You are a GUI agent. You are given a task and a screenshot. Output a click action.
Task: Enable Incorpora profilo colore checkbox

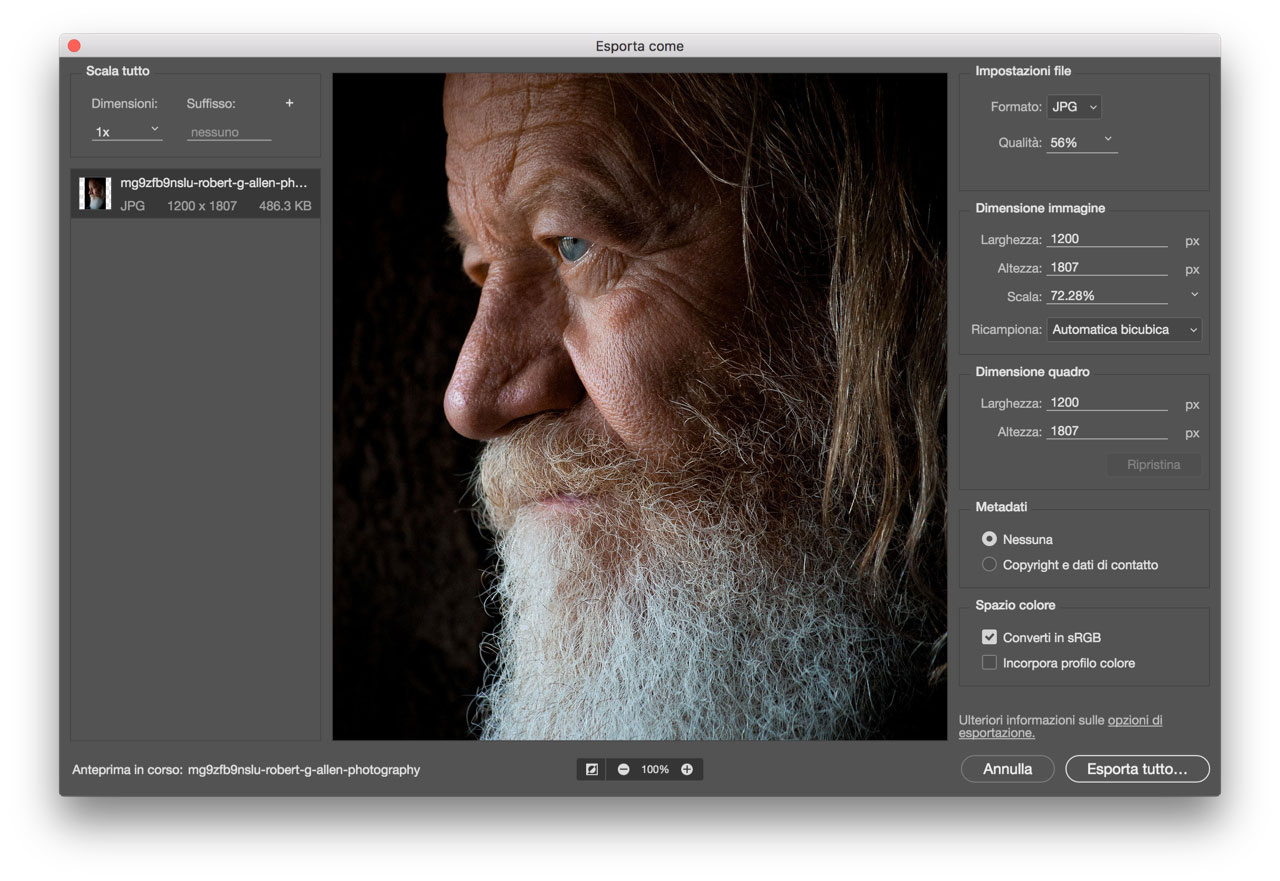click(x=989, y=663)
